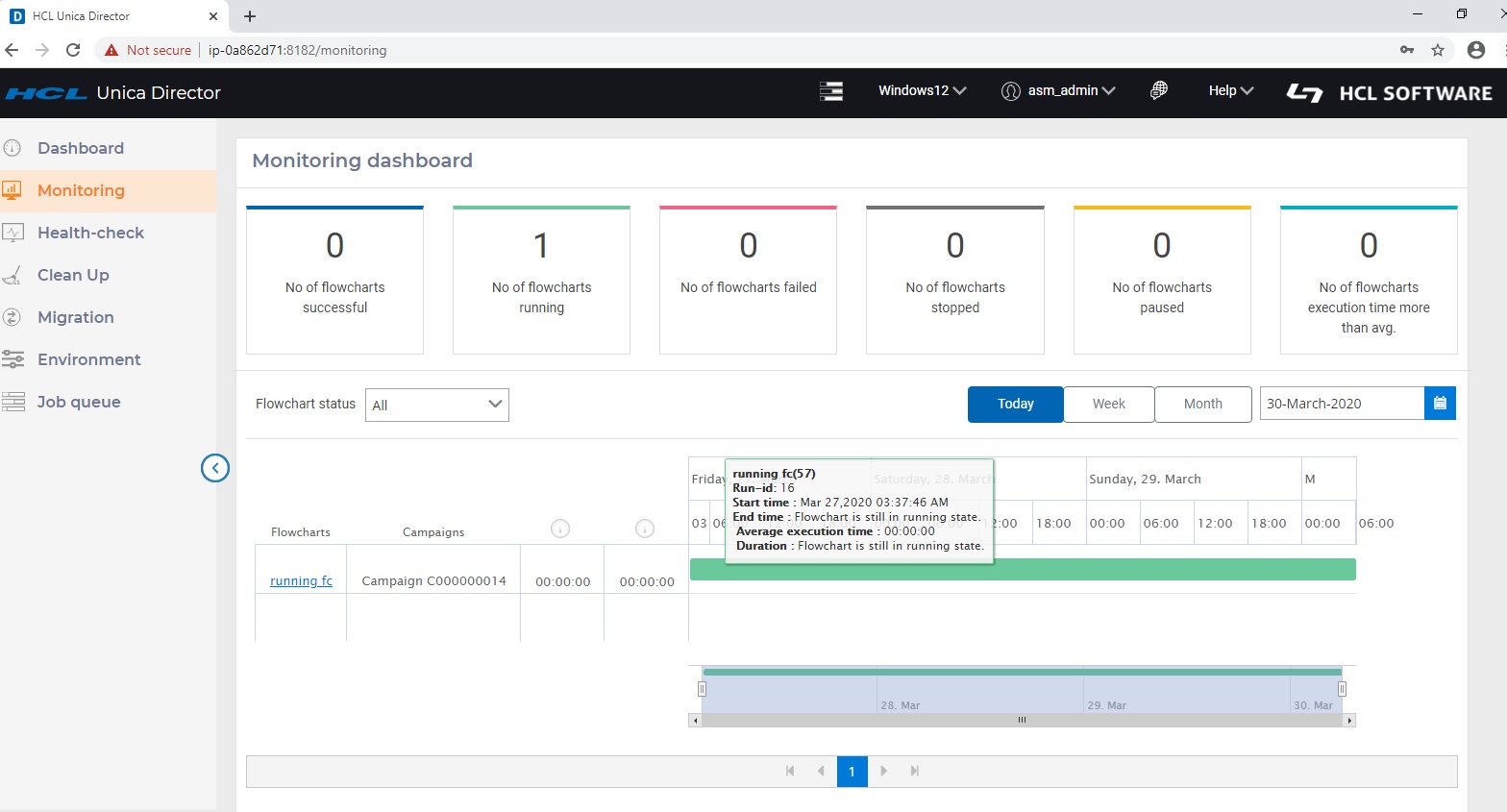
Task: Click the globe language icon
Action: (1159, 90)
